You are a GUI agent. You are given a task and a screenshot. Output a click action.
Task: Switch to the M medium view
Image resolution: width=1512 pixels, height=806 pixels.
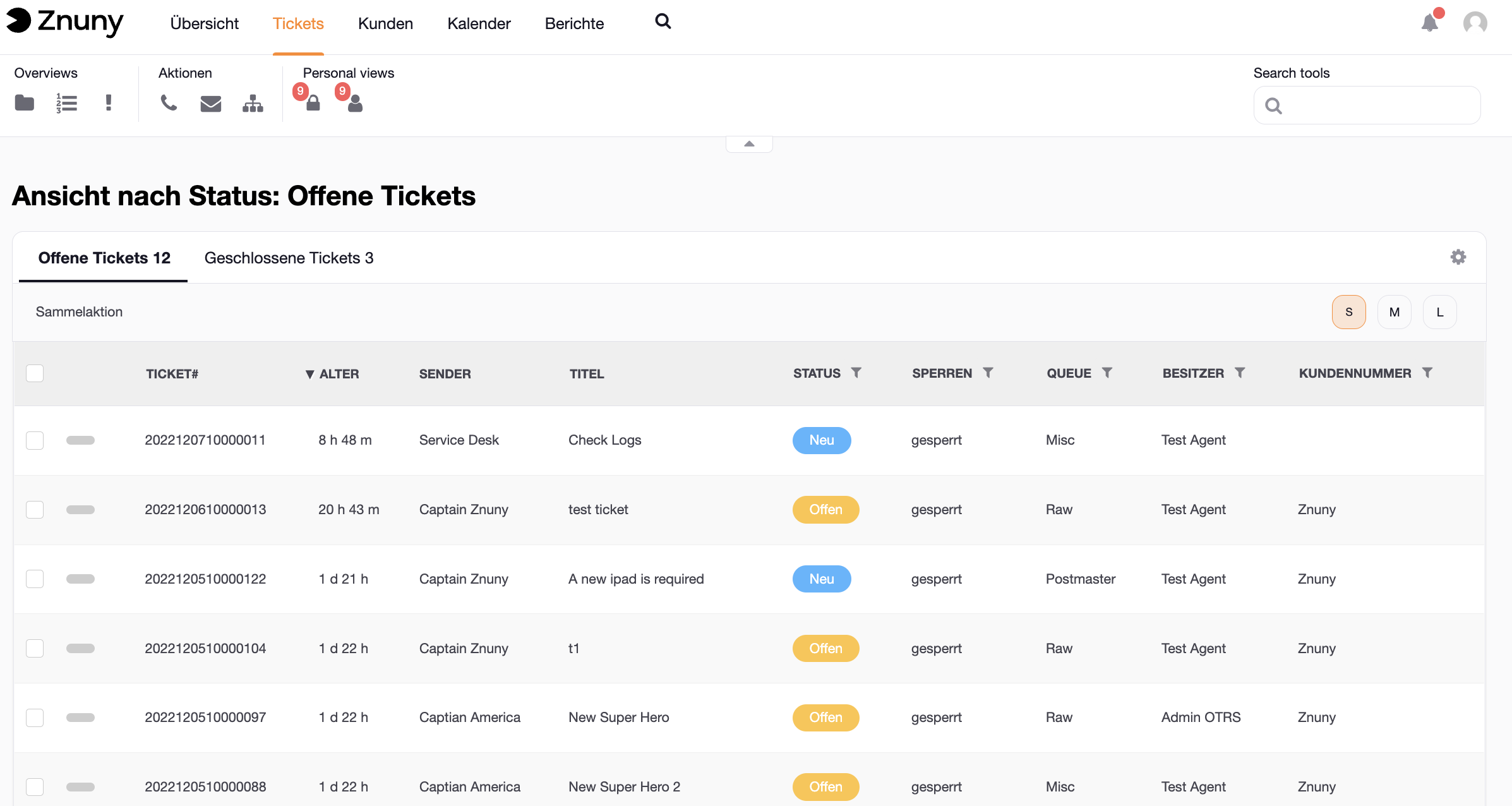pos(1394,312)
